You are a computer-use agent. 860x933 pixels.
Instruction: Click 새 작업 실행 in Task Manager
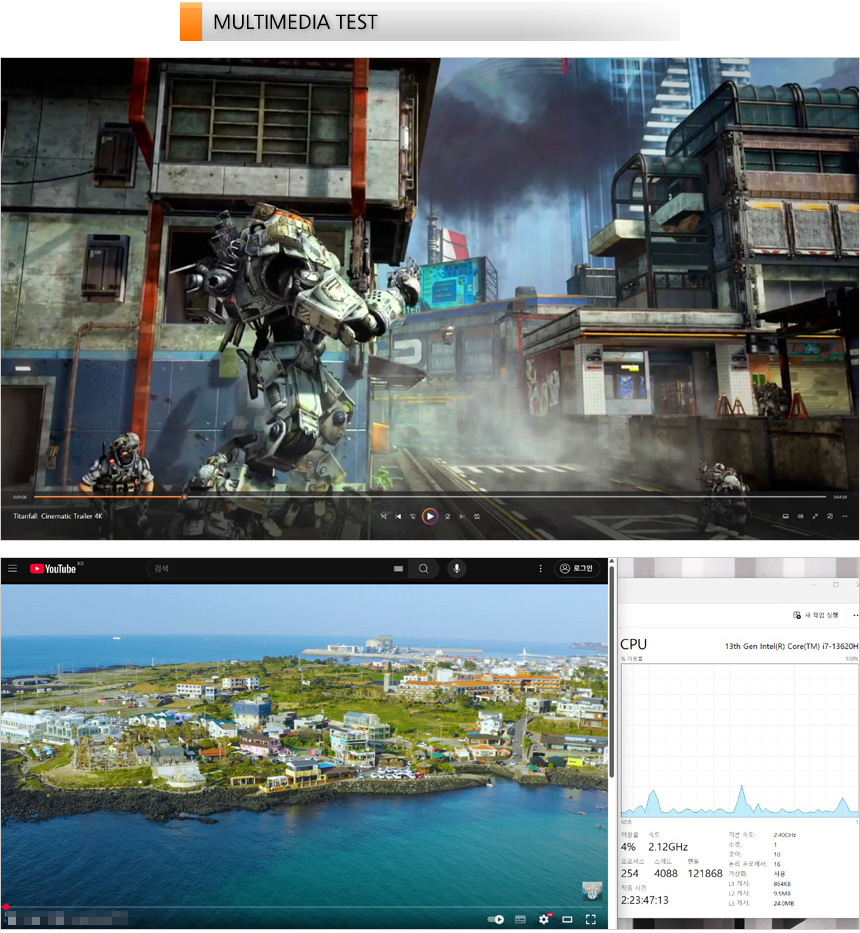[815, 615]
